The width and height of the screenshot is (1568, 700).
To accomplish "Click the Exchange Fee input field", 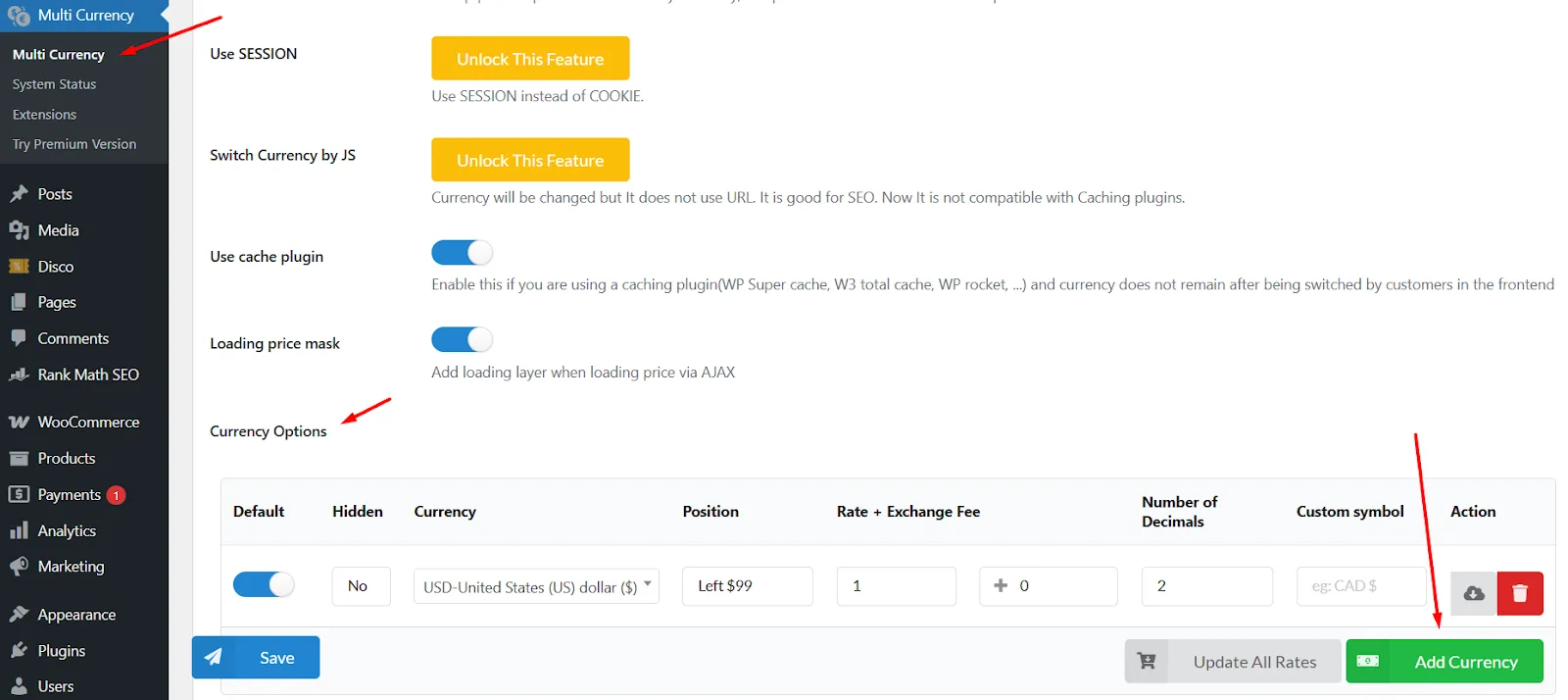I will [1049, 586].
